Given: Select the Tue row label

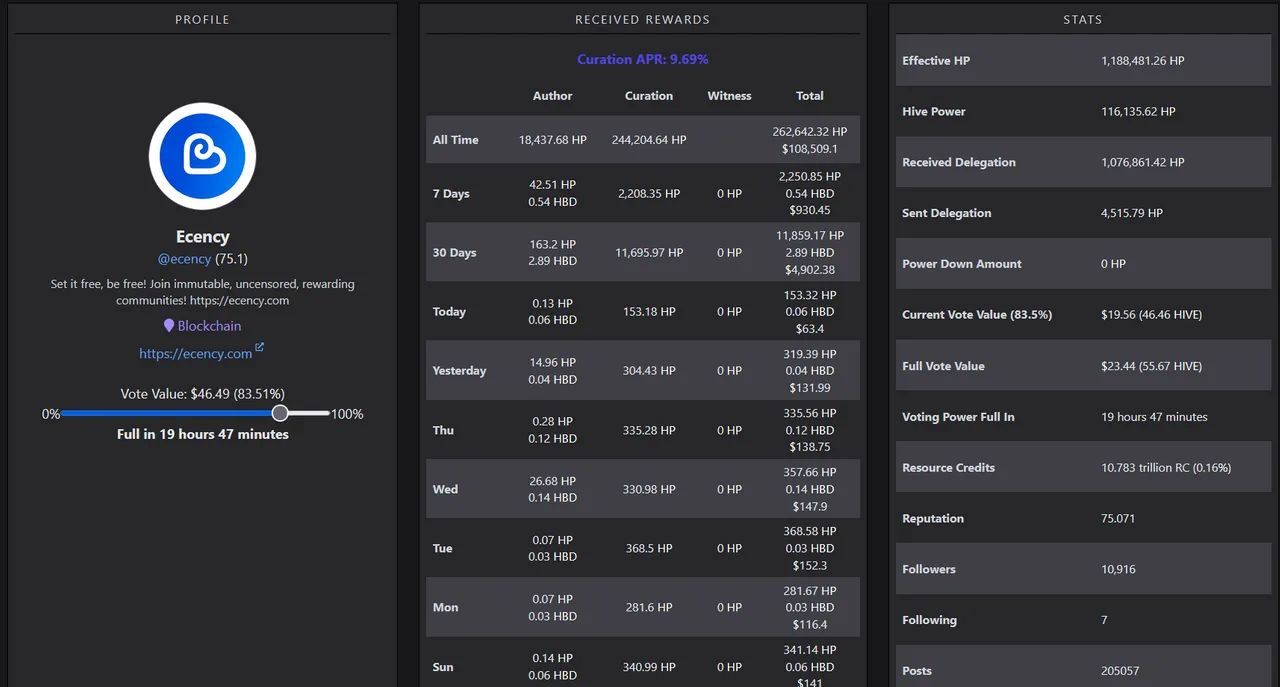Looking at the screenshot, I should click(x=443, y=548).
